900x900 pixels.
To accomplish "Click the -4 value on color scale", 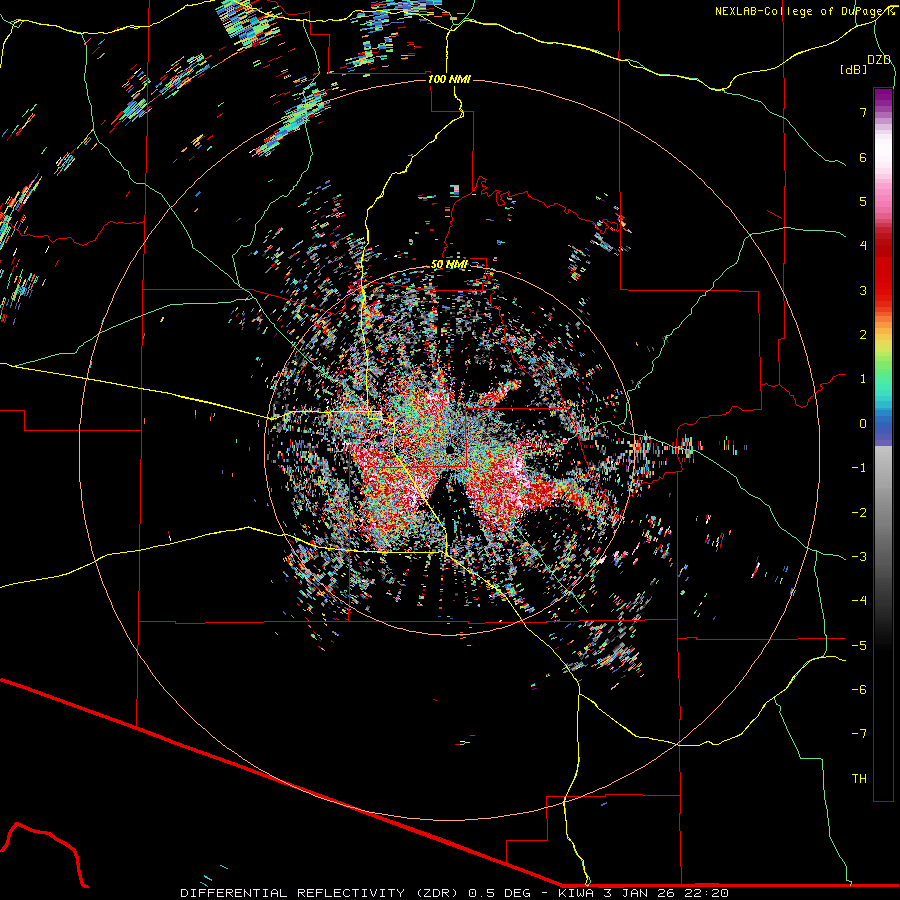I will click(859, 600).
